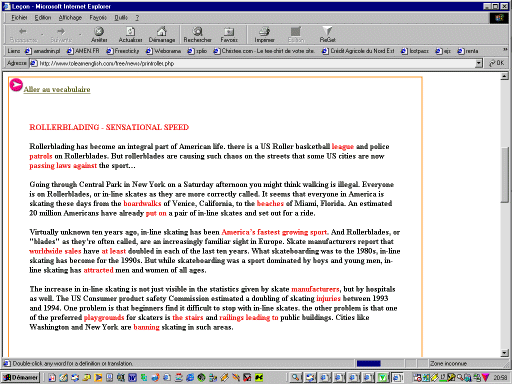Click the red word 'manufacturers'
This screenshot has height=384, width=512.
(x=315, y=289)
